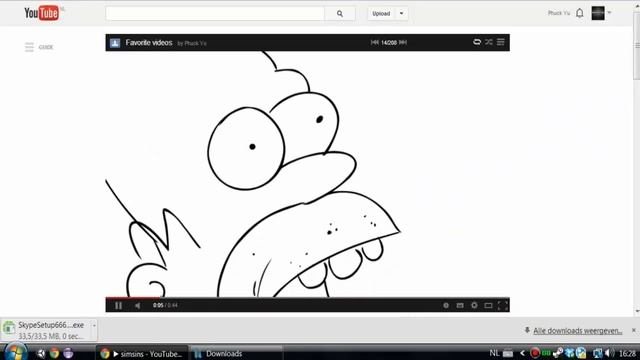Enter fullscreen mode
This screenshot has width=640, height=360.
tap(503, 305)
